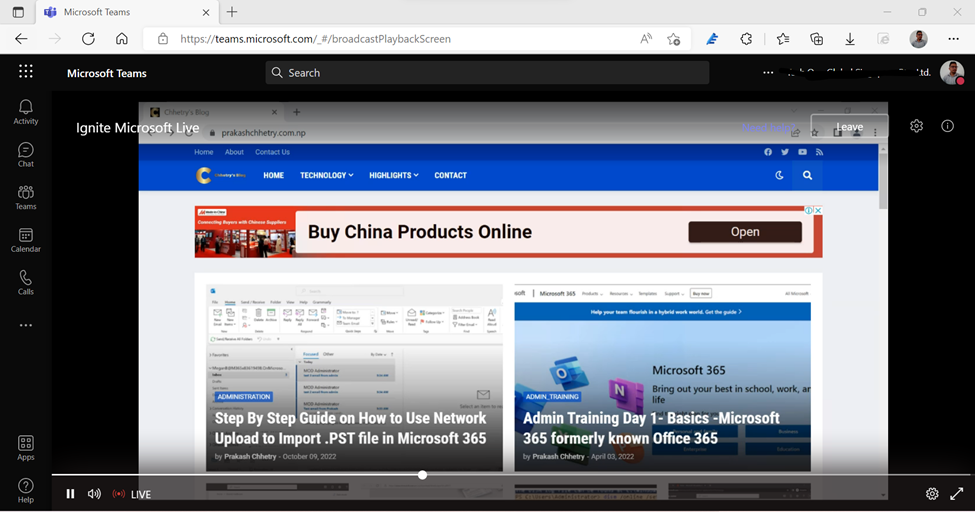Open the blog Twitter icon
975x512 pixels.
[x=785, y=152]
